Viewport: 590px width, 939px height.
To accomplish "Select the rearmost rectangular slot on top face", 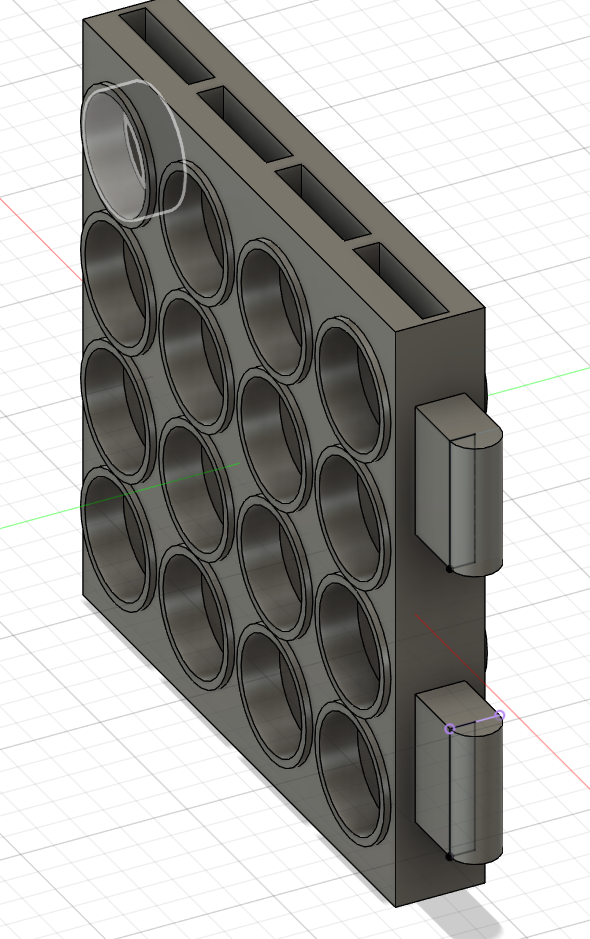I will click(x=167, y=44).
